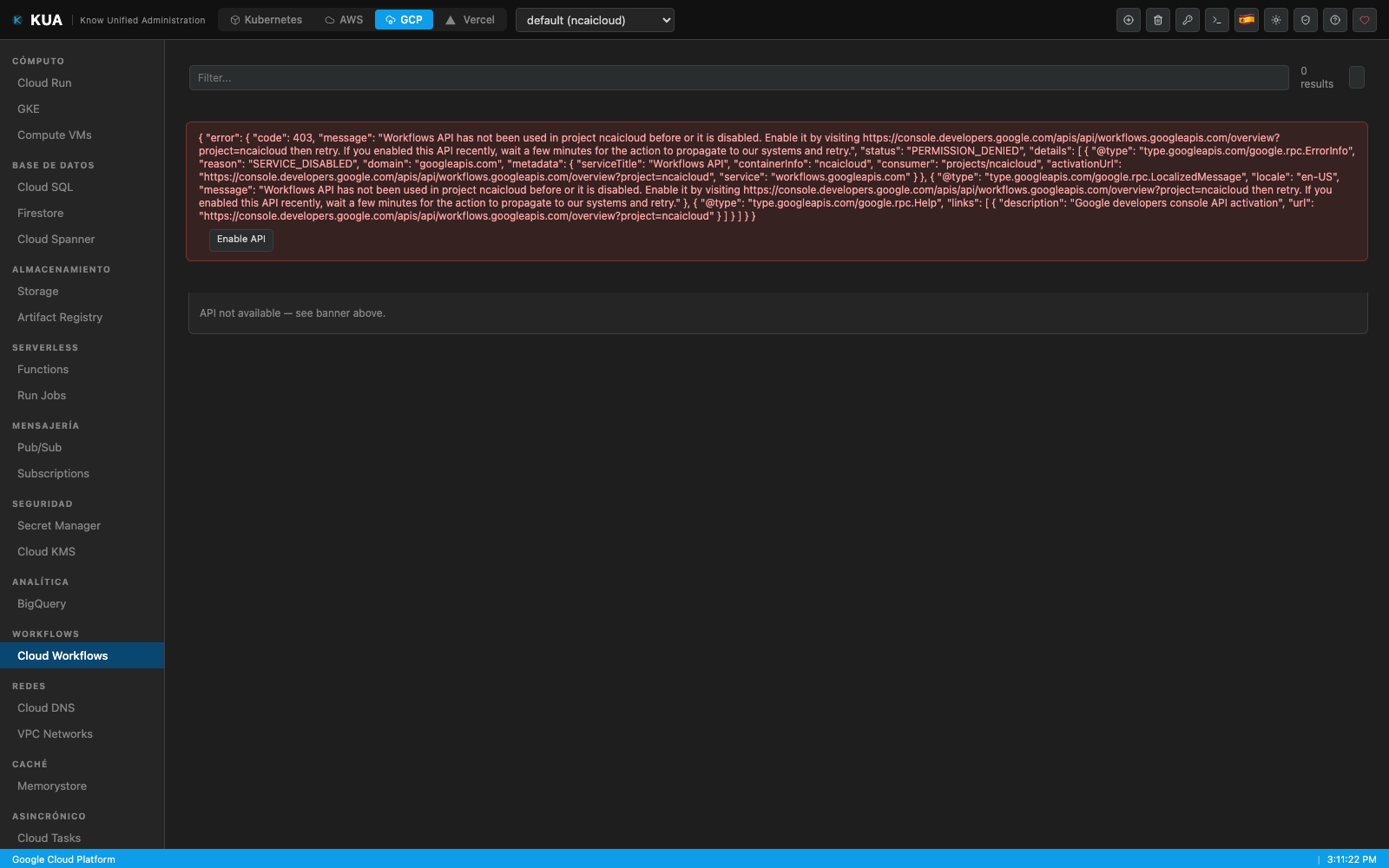Click the Enable API button

coord(241,240)
